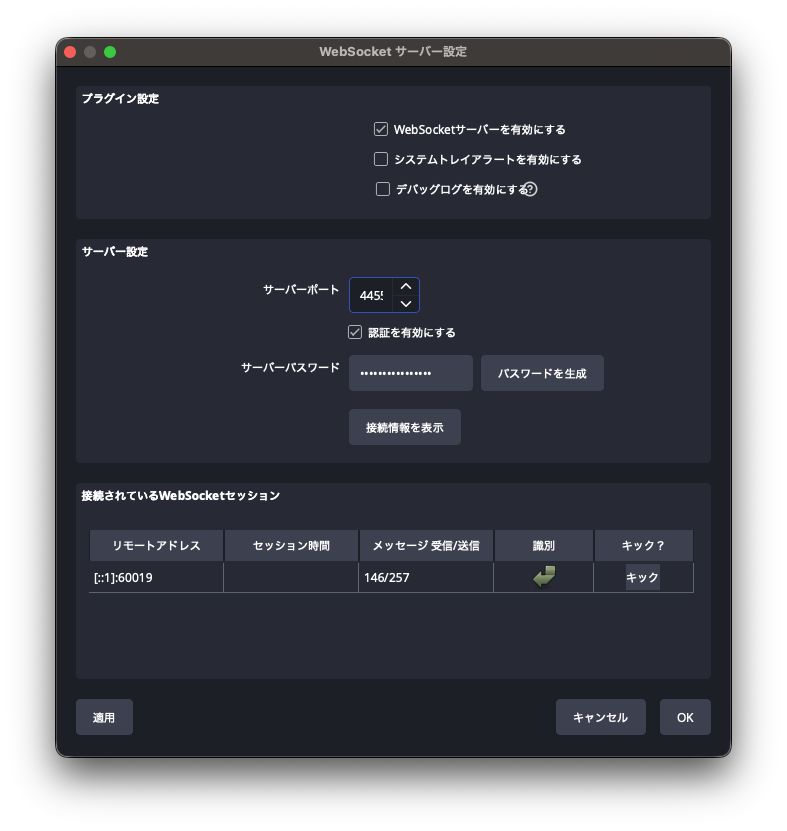
Task: Select the 146/257 message count cell
Action: (426, 577)
